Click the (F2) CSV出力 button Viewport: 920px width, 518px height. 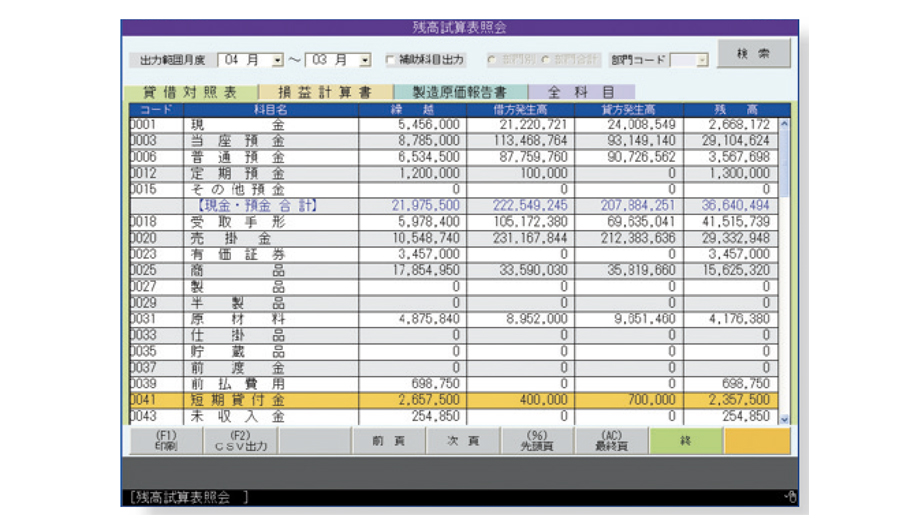pos(241,441)
